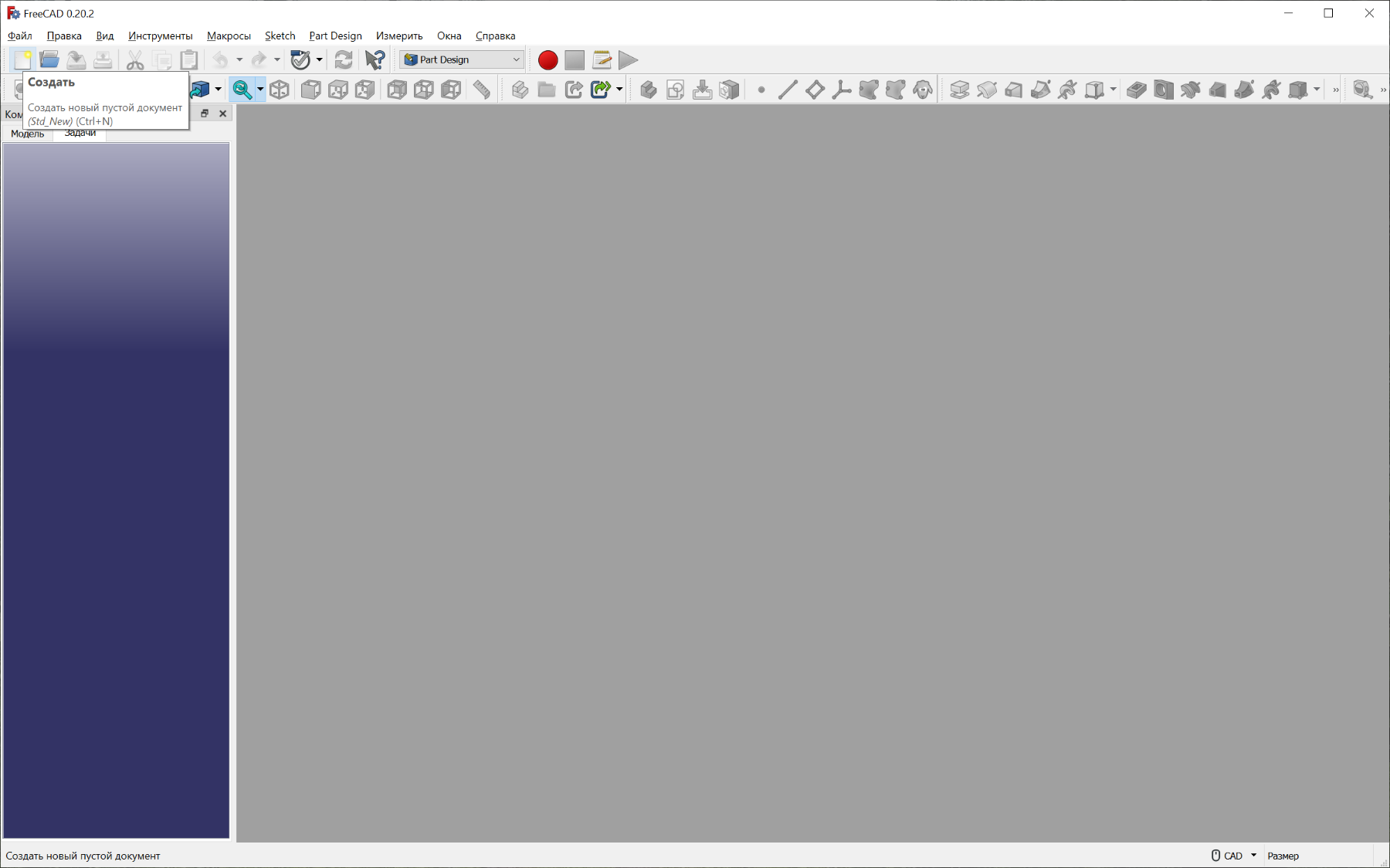Click the Revolution icon
The width and height of the screenshot is (1390, 868).
point(987,90)
